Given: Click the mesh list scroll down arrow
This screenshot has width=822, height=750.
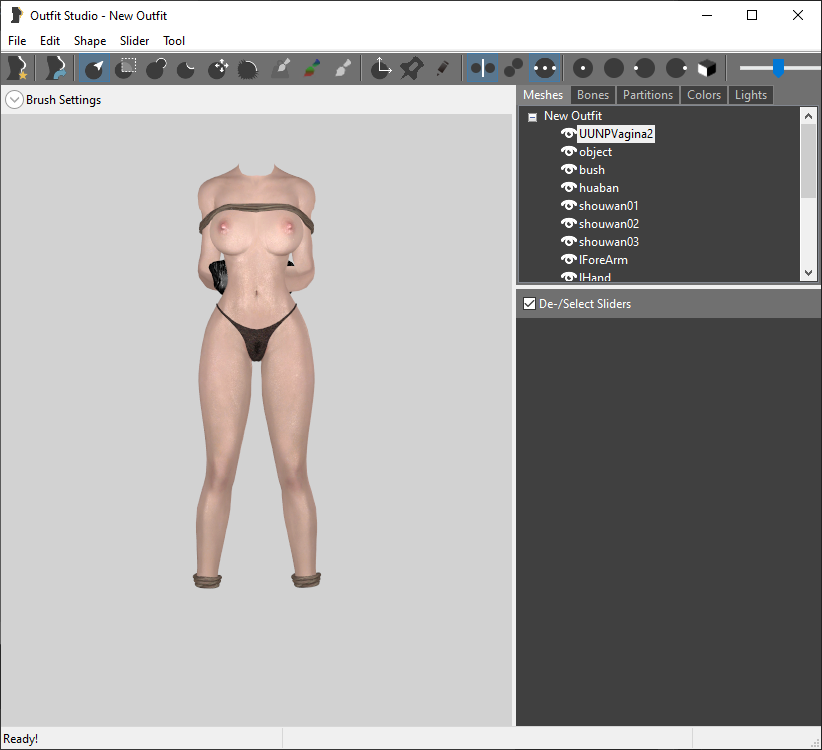Looking at the screenshot, I should point(808,273).
